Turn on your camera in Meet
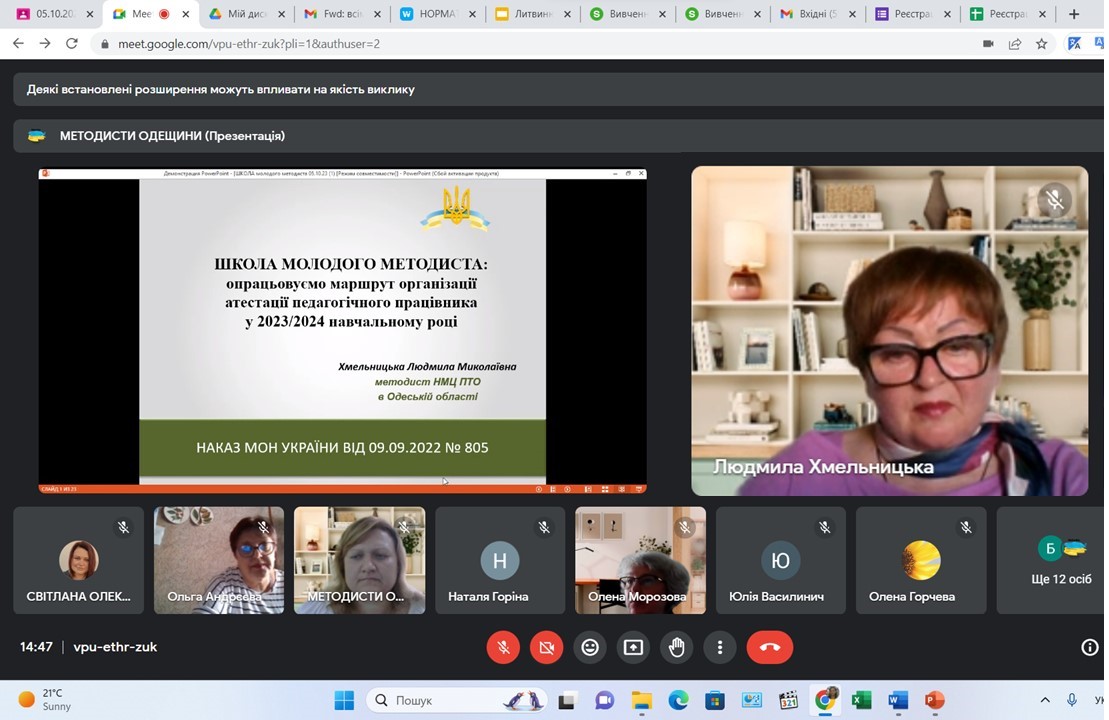1109x720 pixels. pos(546,647)
